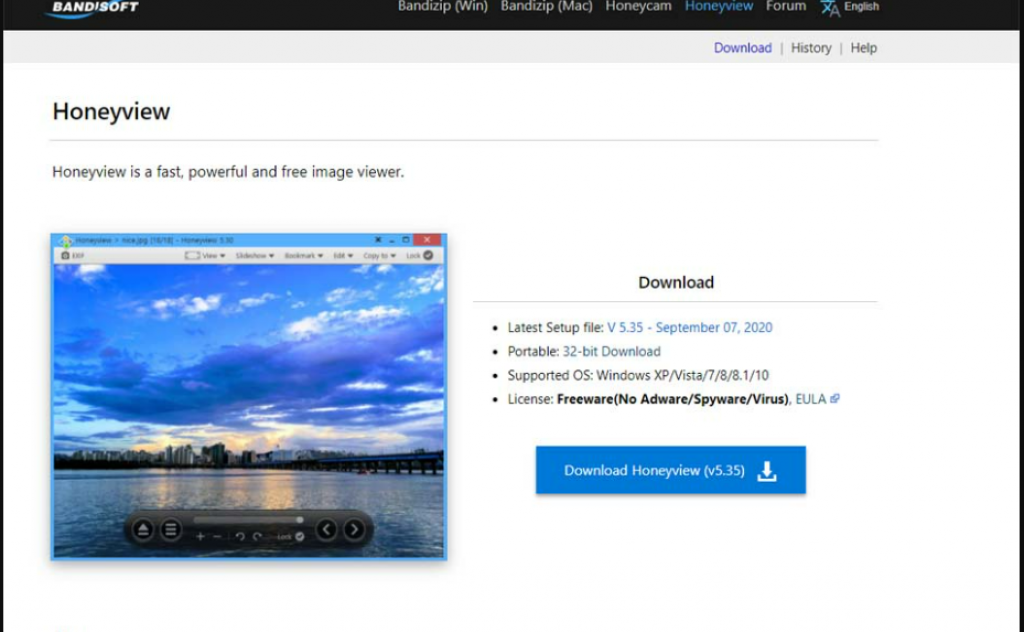
Task: Click the Download heading above the setup file list
Action: (x=676, y=282)
